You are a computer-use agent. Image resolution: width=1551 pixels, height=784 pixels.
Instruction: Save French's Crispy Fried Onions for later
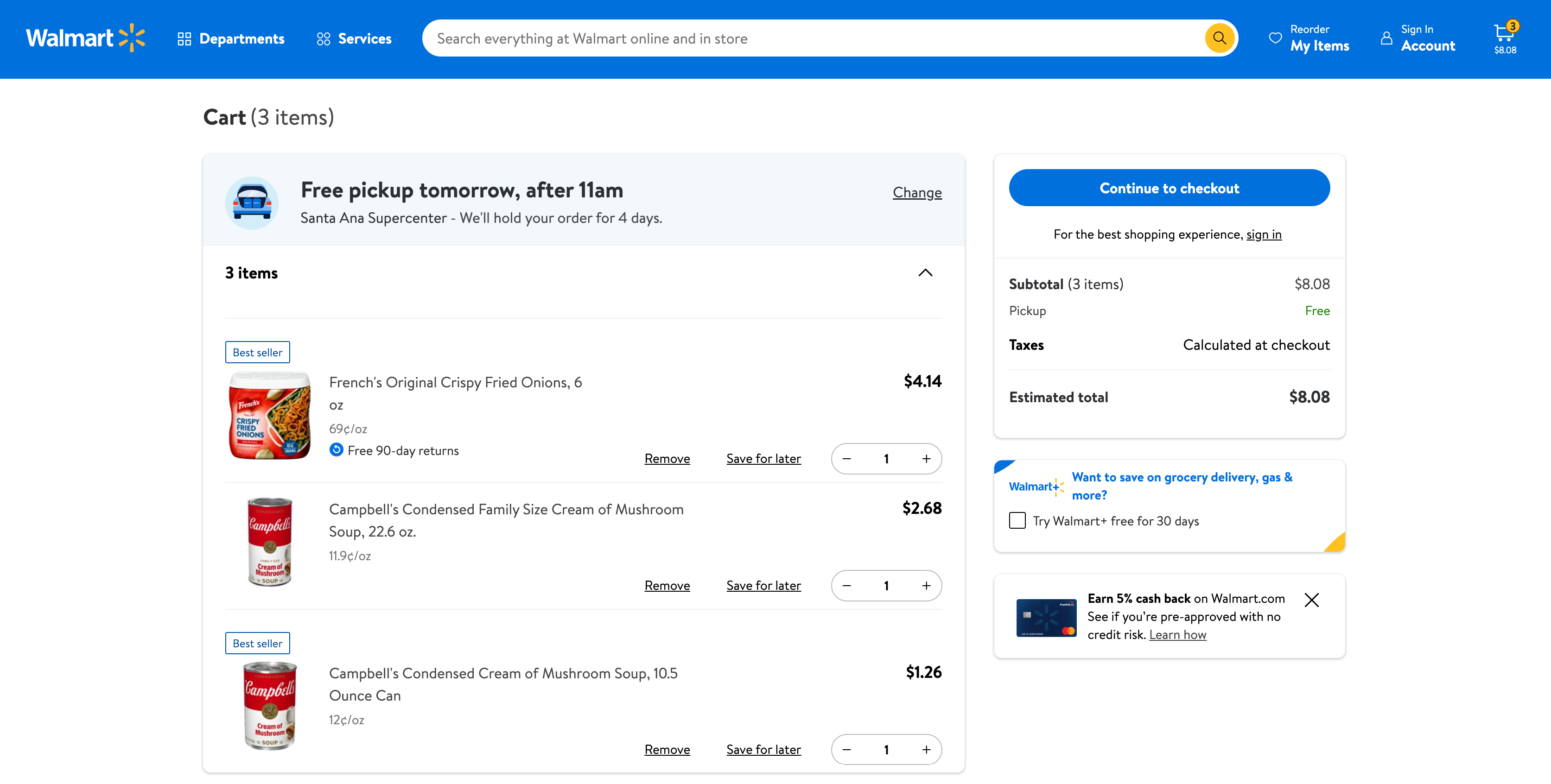point(763,458)
